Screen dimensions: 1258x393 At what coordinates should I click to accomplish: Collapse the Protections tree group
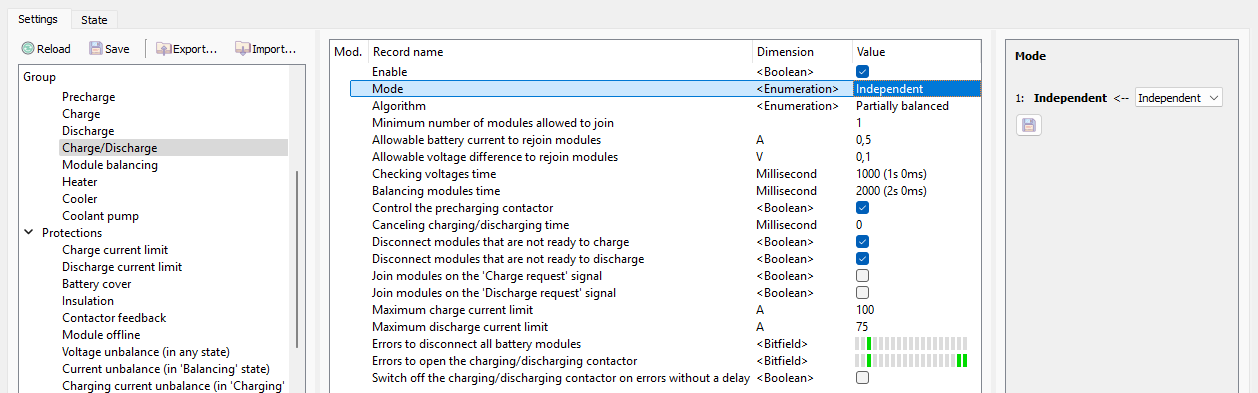pyautogui.click(x=28, y=233)
